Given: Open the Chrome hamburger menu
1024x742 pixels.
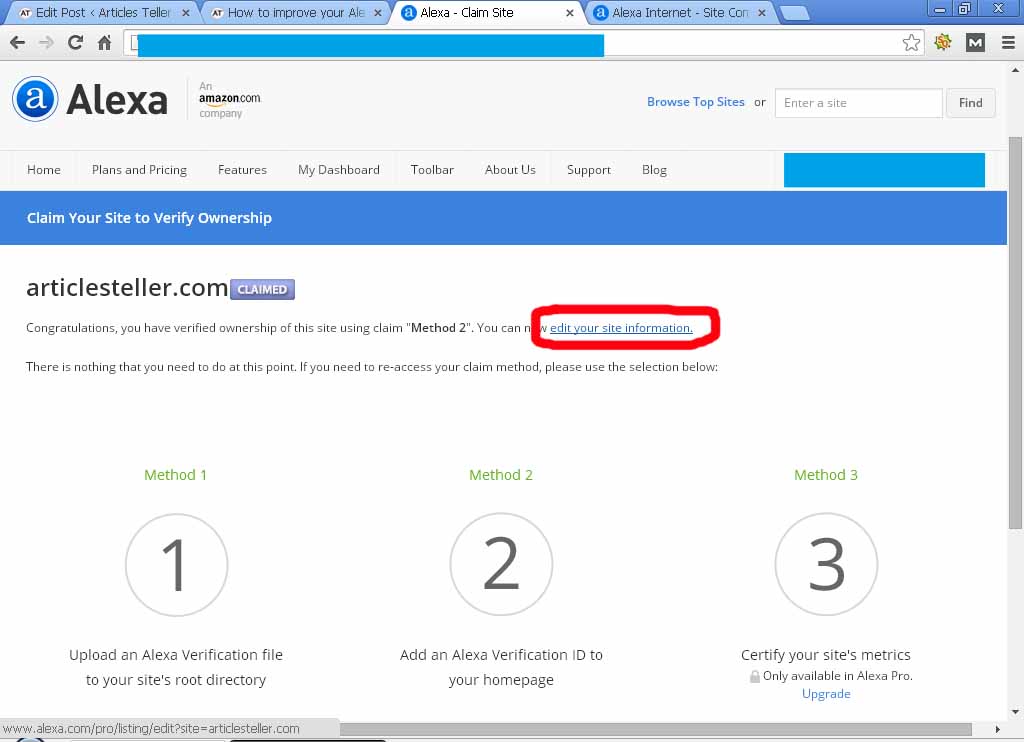Looking at the screenshot, I should point(1008,43).
